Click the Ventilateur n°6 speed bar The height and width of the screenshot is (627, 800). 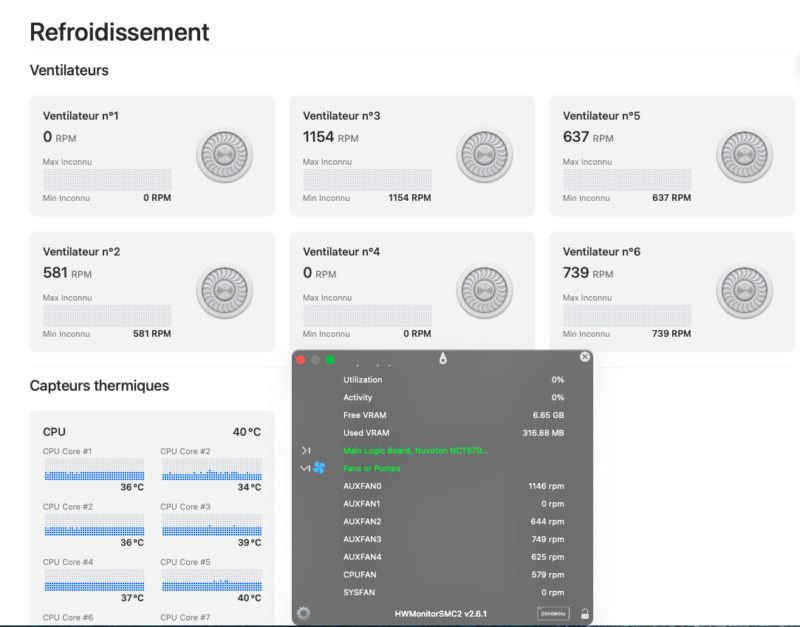pyautogui.click(x=627, y=315)
